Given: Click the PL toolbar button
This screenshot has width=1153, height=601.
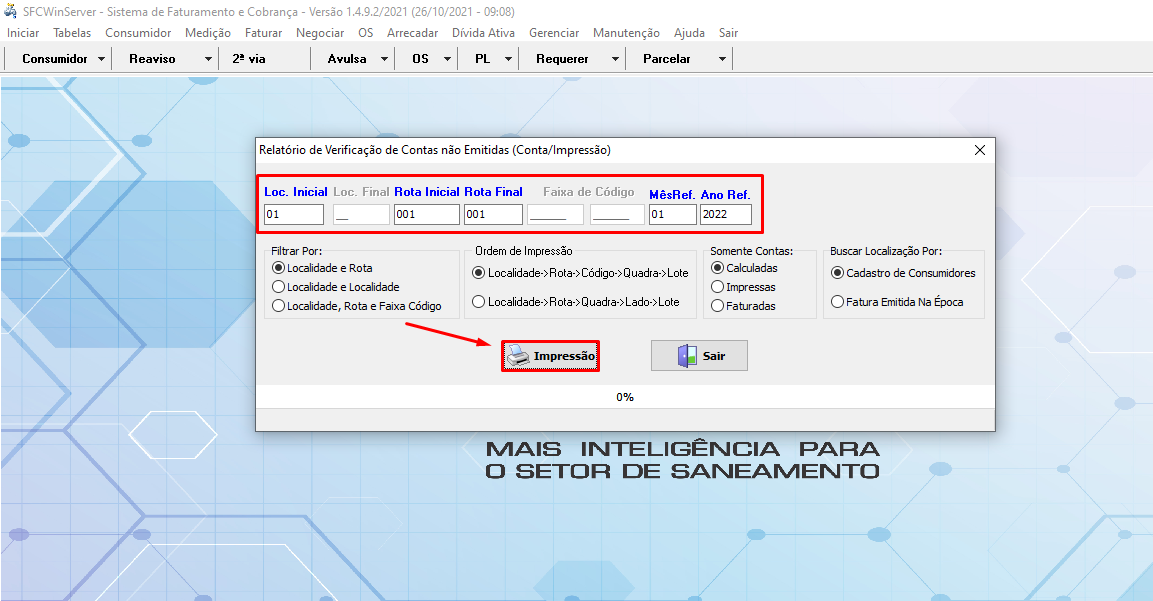Looking at the screenshot, I should [481, 58].
